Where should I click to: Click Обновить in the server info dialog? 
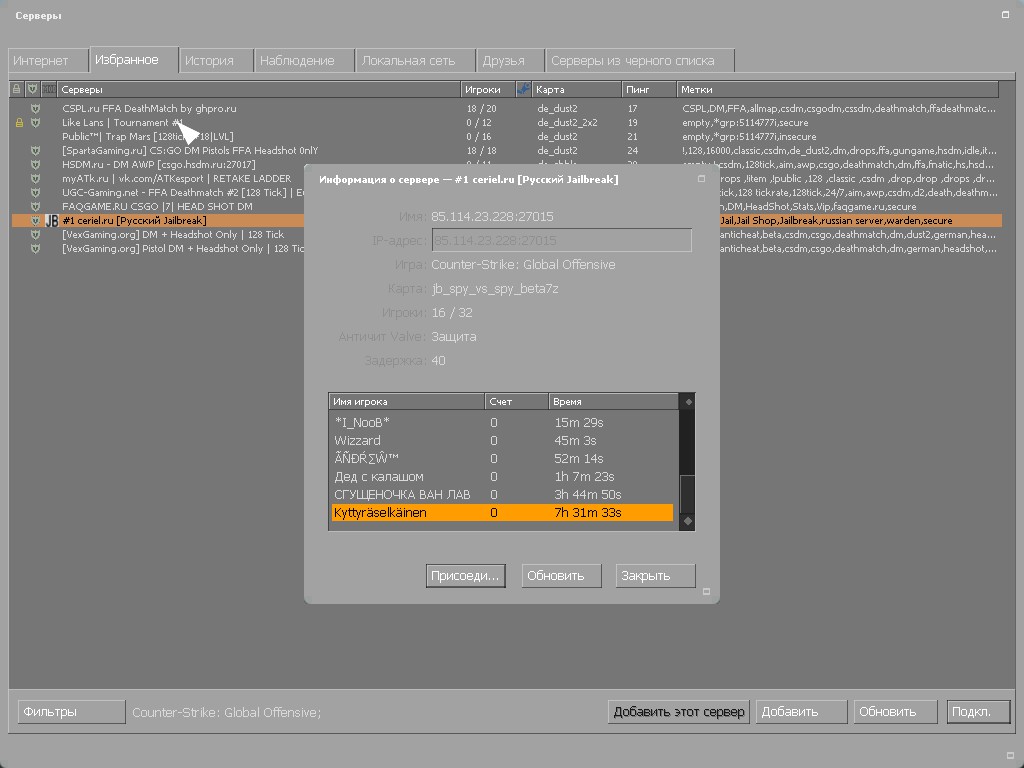click(562, 576)
